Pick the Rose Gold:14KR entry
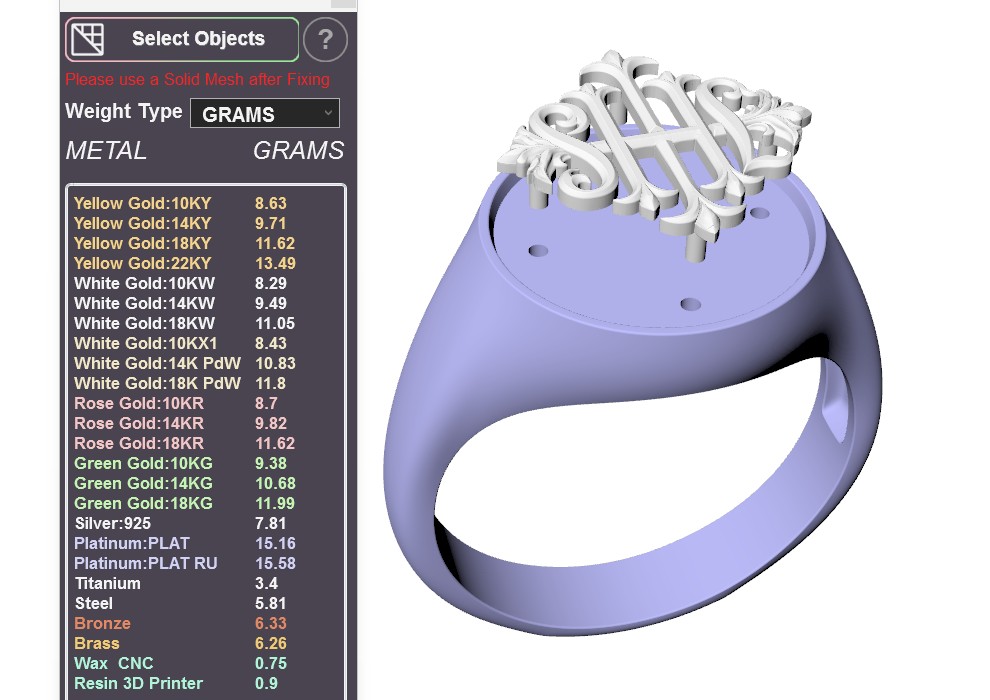Viewport: 990px width, 700px height. 206,423
